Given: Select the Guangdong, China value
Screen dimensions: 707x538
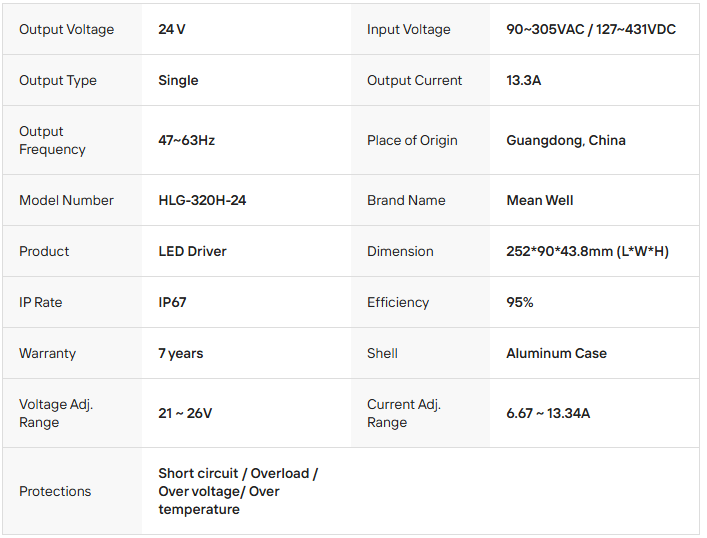Looking at the screenshot, I should coord(566,140).
